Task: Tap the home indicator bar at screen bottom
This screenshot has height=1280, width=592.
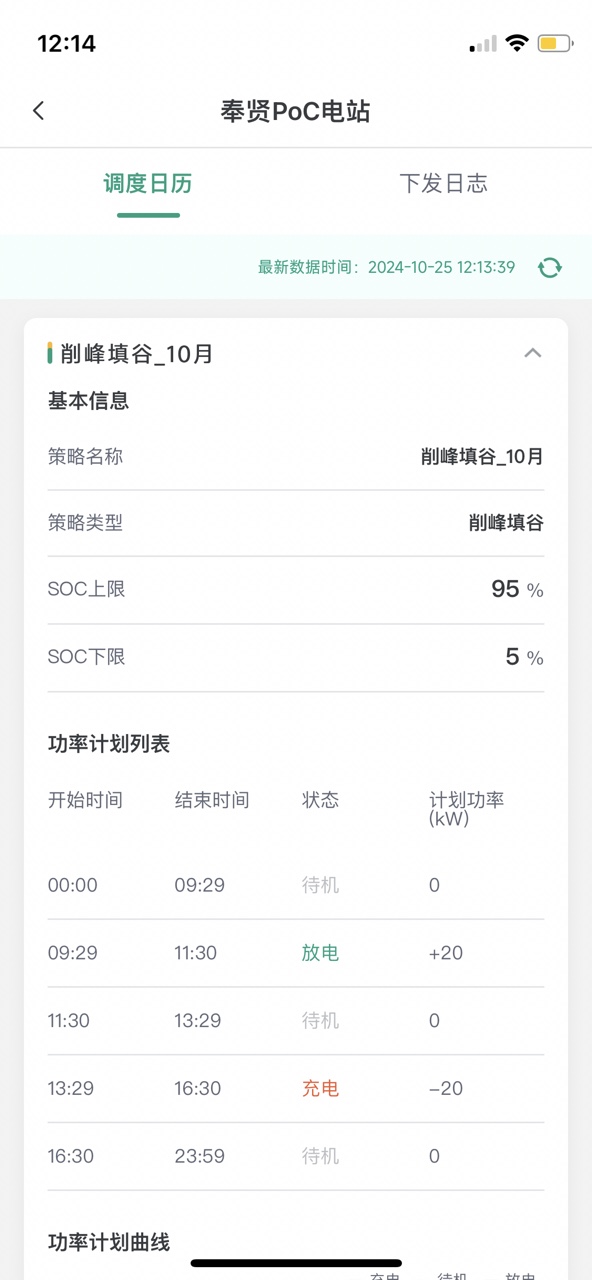Action: (x=296, y=1262)
